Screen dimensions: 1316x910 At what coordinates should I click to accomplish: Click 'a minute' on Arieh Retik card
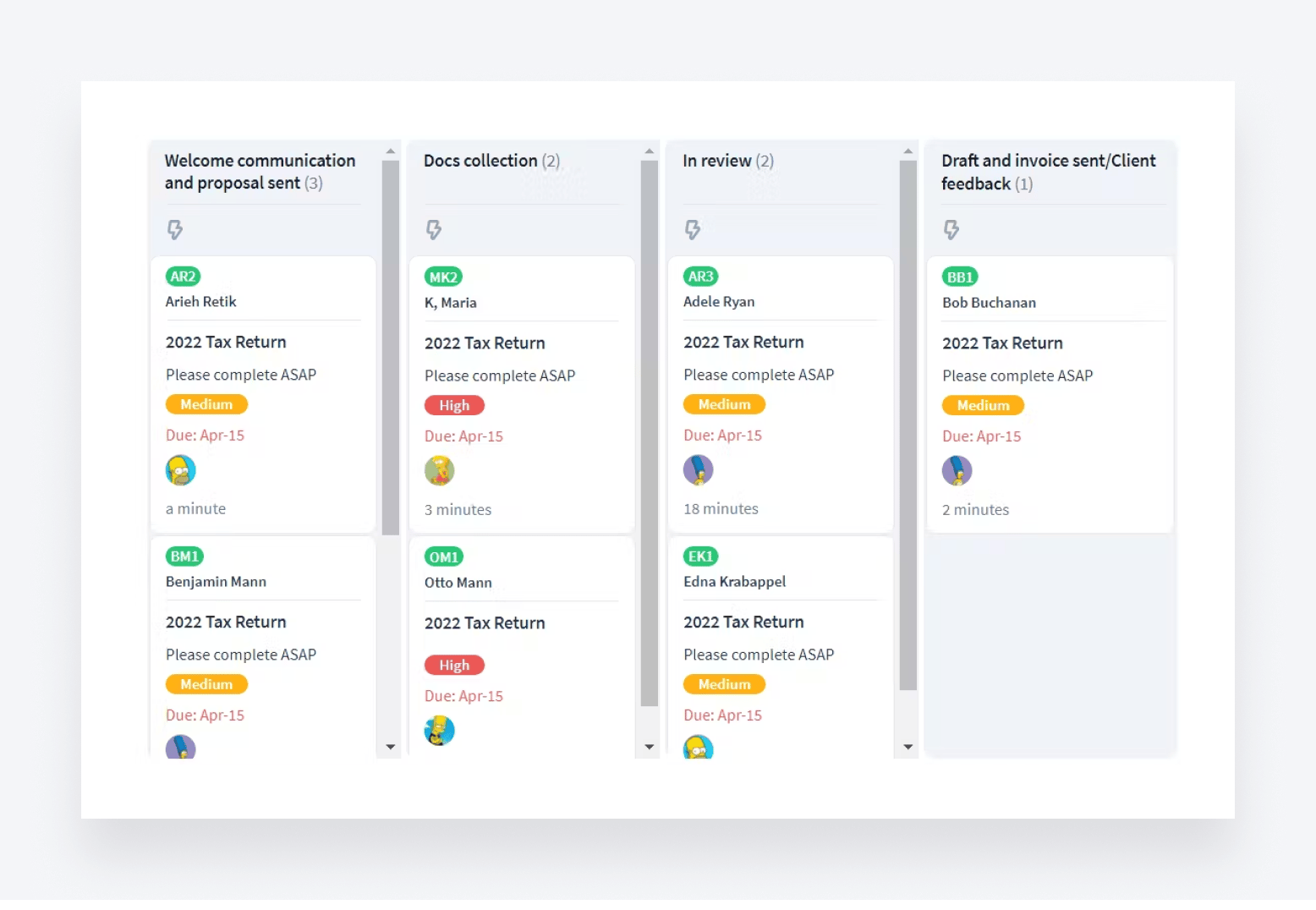click(x=195, y=509)
